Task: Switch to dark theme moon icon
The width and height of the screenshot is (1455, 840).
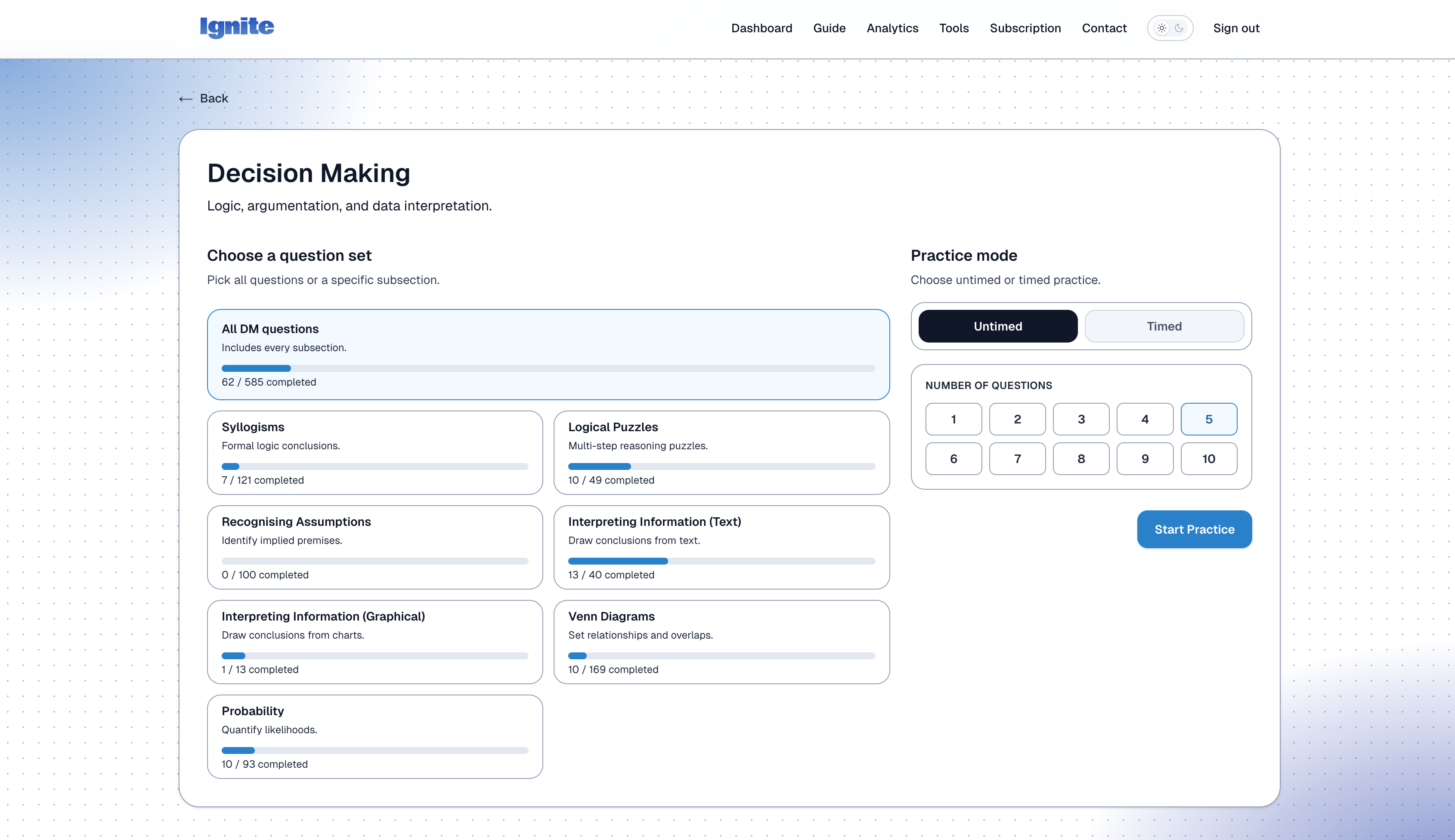Action: (1179, 28)
